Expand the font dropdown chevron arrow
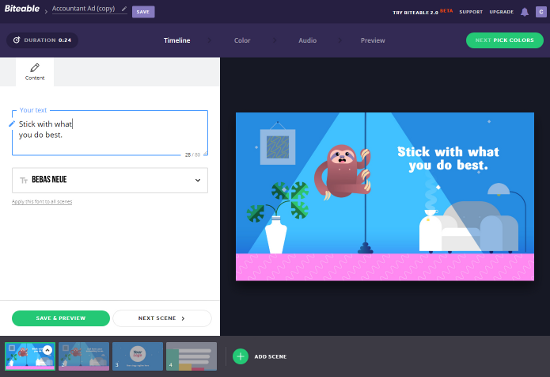Image resolution: width=550 pixels, height=377 pixels. pyautogui.click(x=197, y=180)
